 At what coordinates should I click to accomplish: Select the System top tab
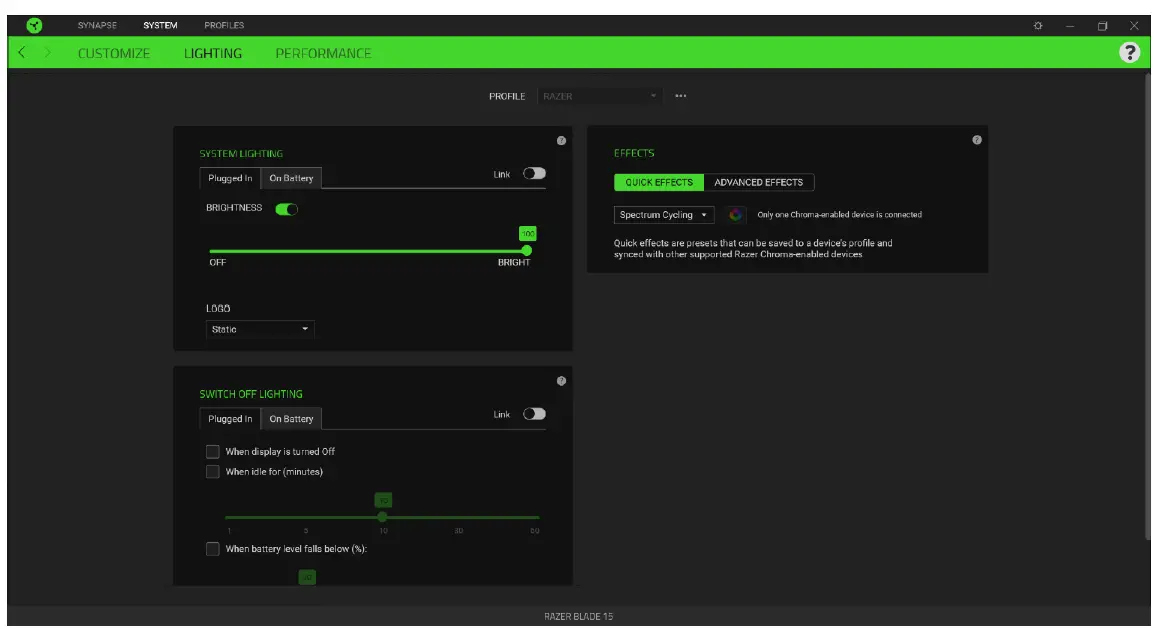tap(160, 25)
